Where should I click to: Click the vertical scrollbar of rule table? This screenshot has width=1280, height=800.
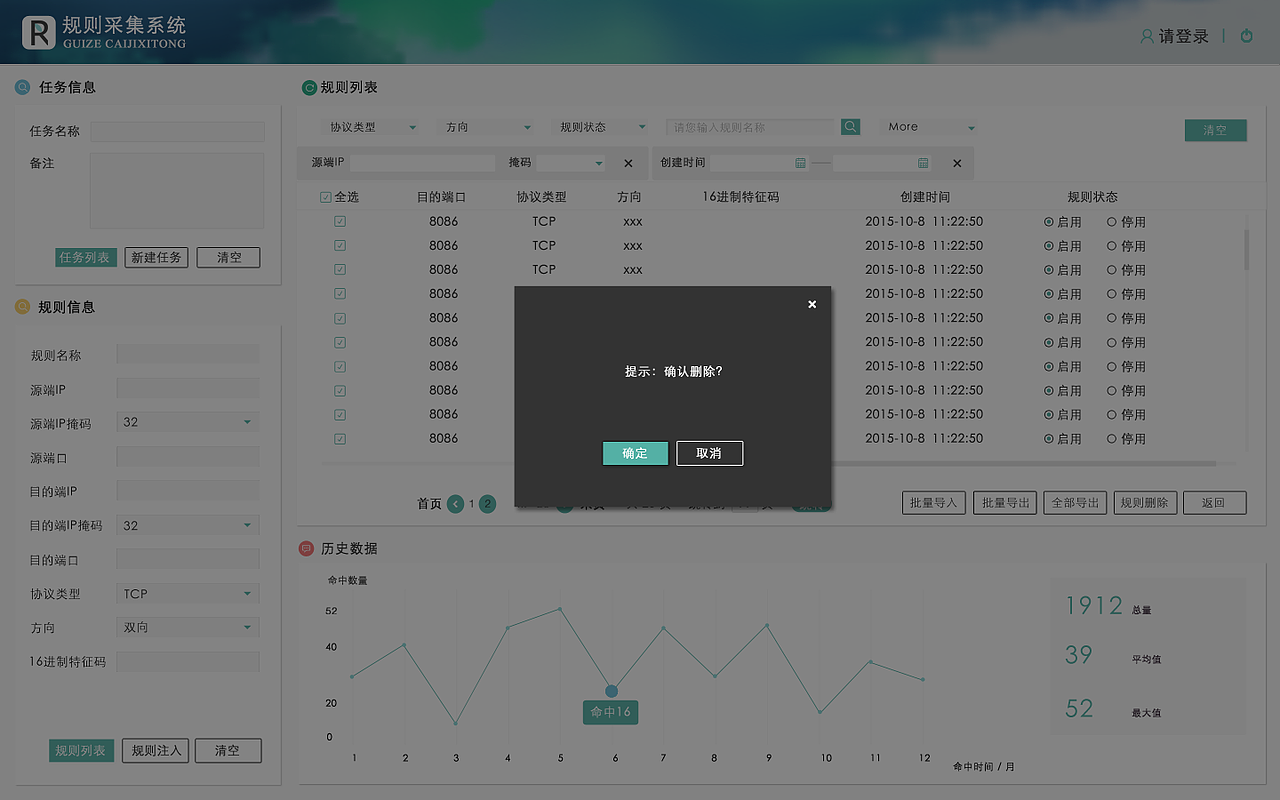point(1246,249)
